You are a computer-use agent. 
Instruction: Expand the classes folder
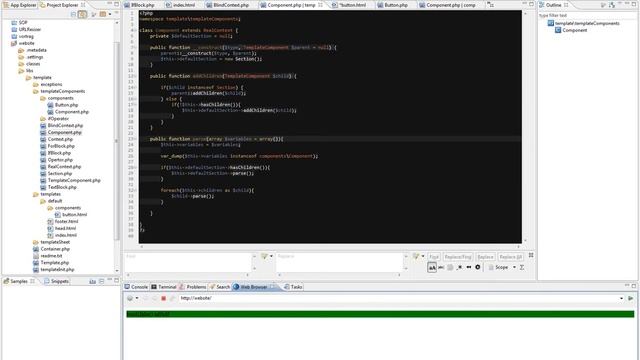29,64
